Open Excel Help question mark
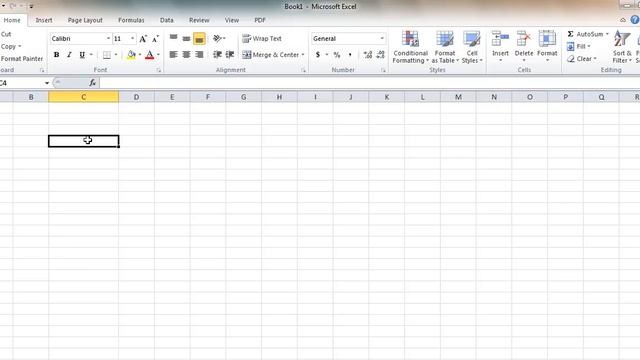 coord(635,20)
